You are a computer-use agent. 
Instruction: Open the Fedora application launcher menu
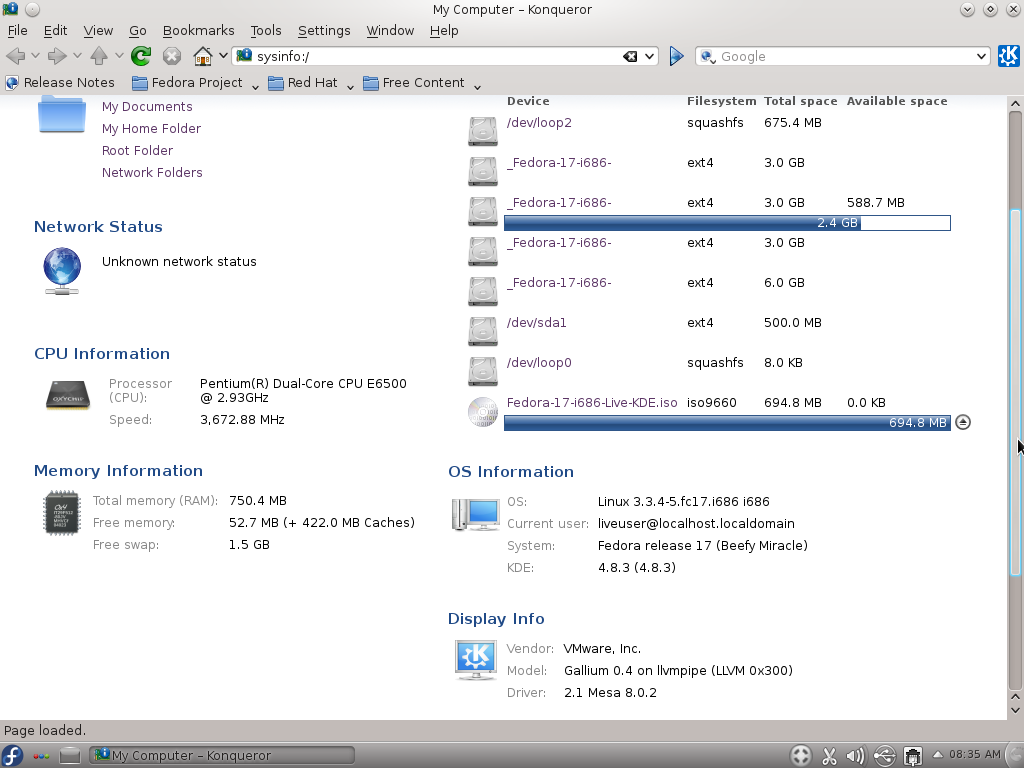12,756
